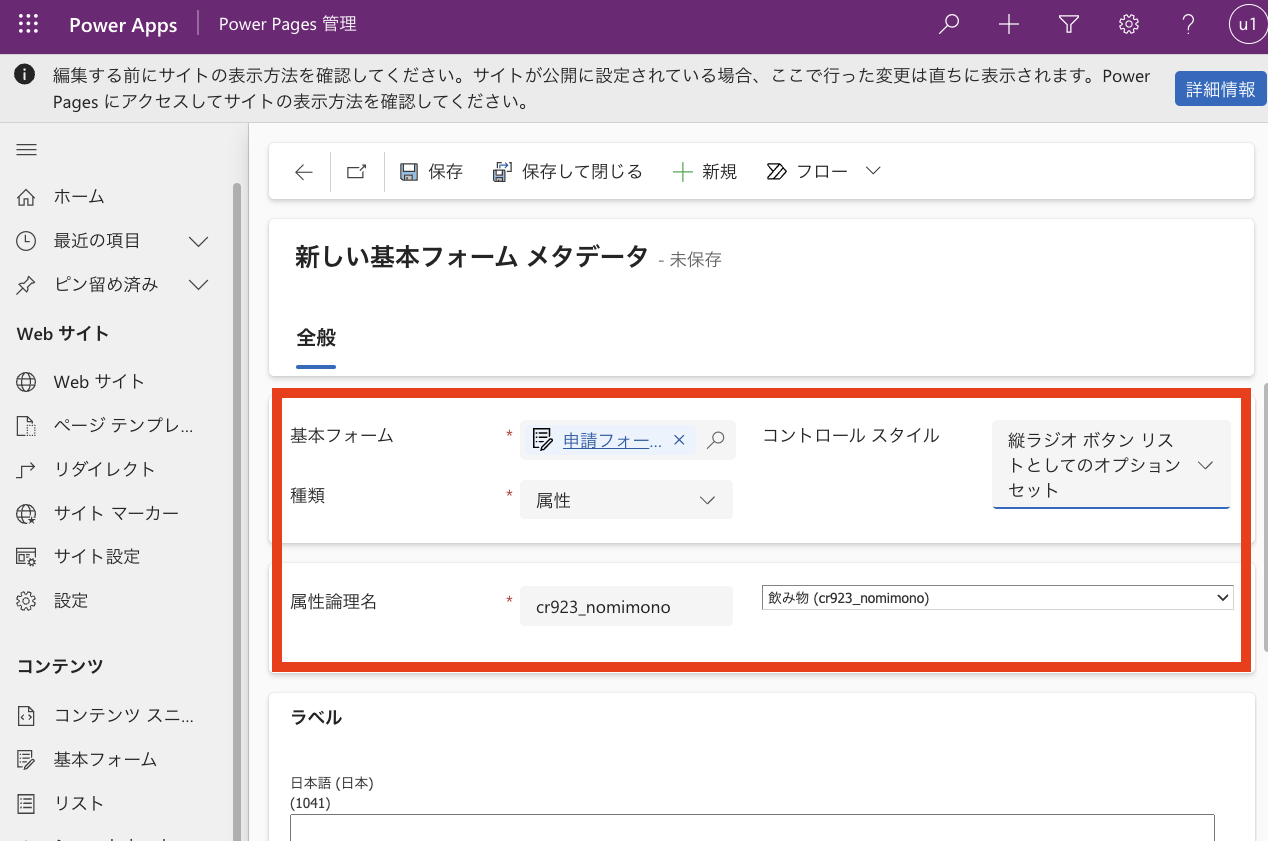Click the search magnifier in header
The width and height of the screenshot is (1268, 841).
pos(949,26)
